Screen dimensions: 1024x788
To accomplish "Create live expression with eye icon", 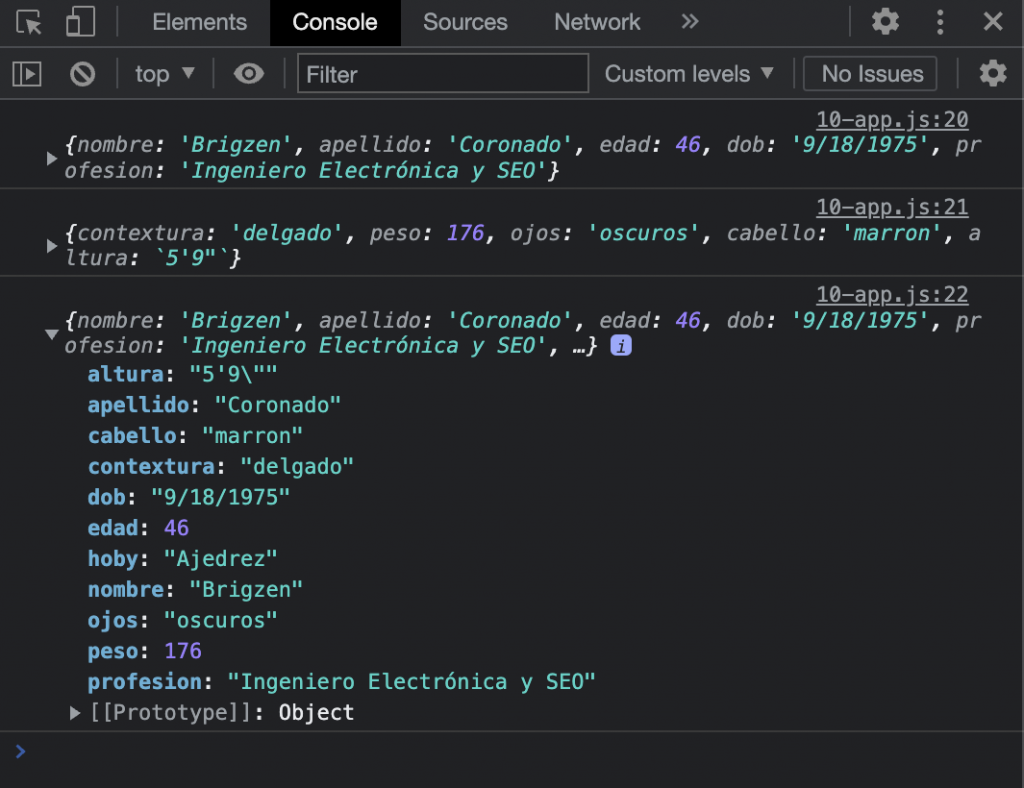I will [x=249, y=74].
